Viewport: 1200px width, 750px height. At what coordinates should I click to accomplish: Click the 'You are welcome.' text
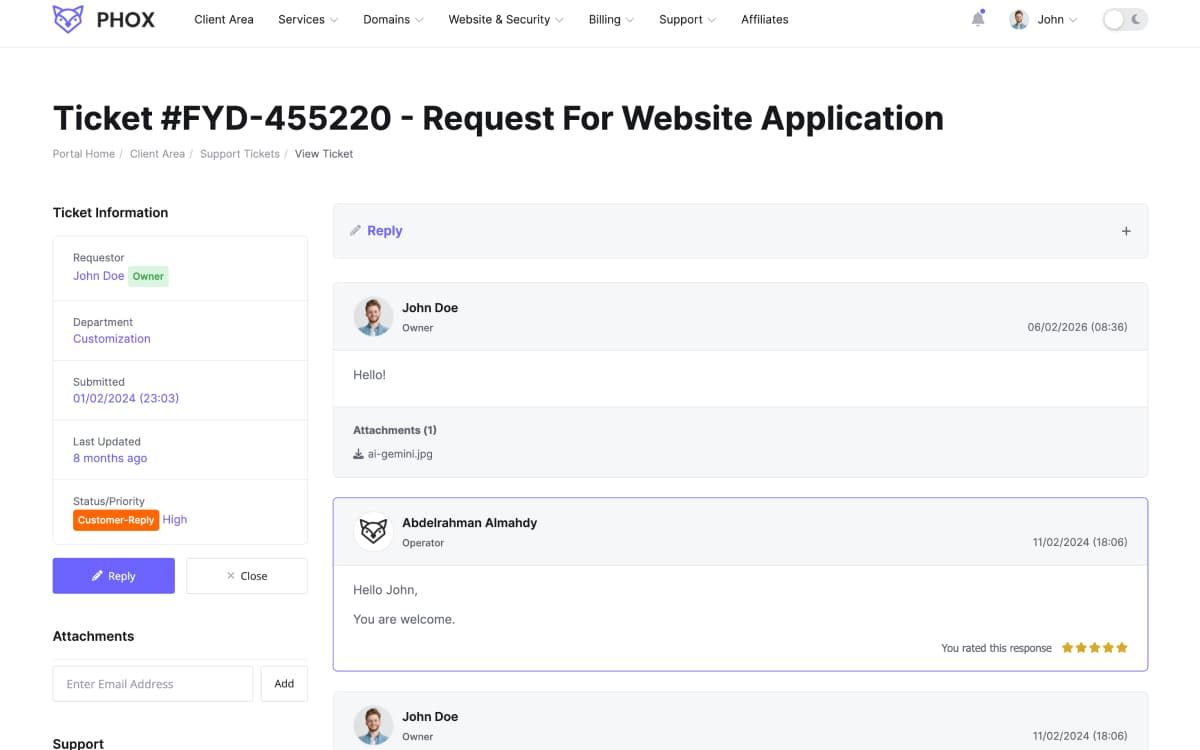(x=404, y=619)
